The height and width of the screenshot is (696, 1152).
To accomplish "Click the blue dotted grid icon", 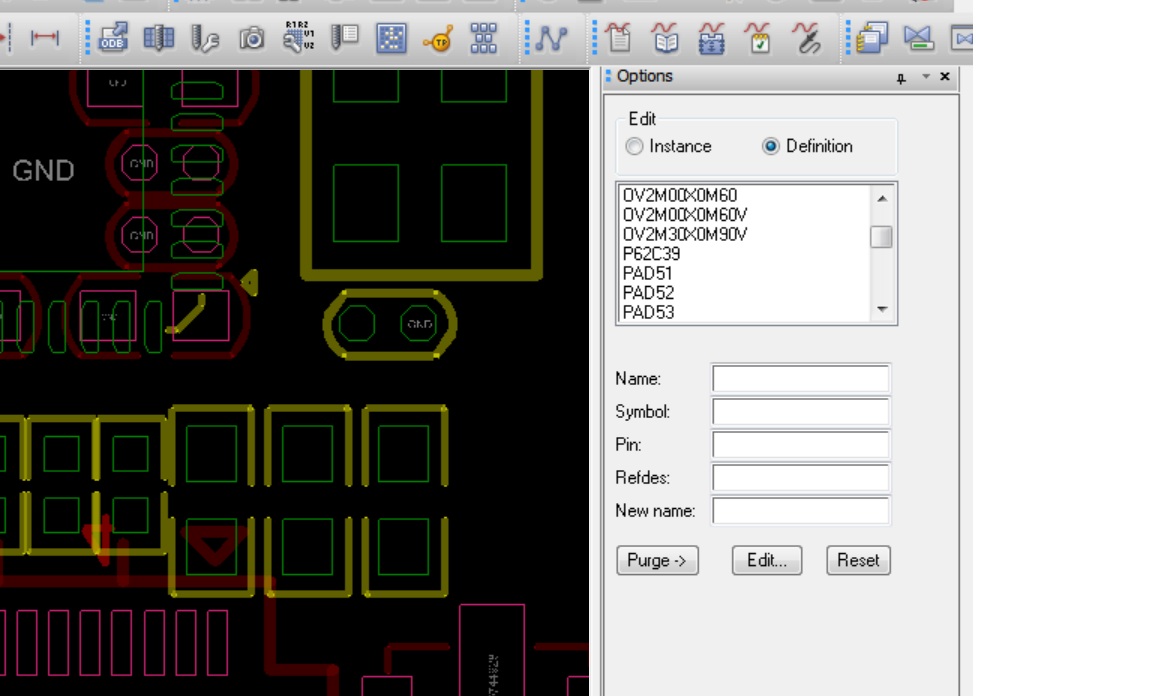I will 391,38.
